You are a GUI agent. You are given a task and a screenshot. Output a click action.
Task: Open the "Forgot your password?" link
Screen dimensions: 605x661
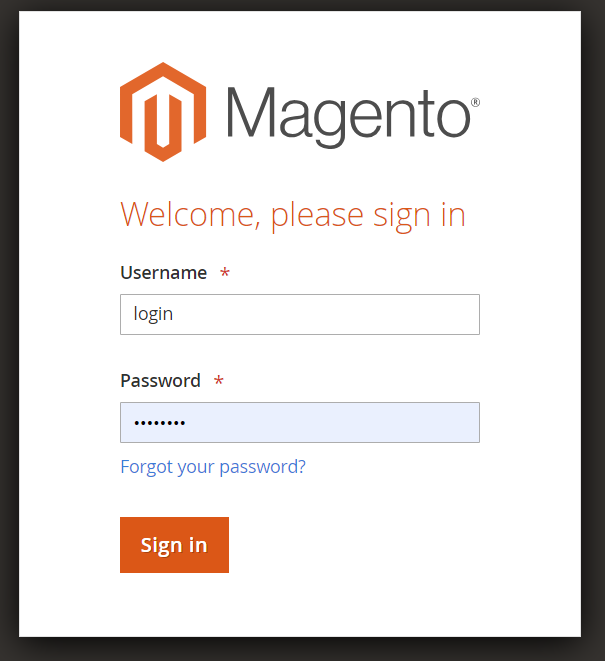click(213, 467)
